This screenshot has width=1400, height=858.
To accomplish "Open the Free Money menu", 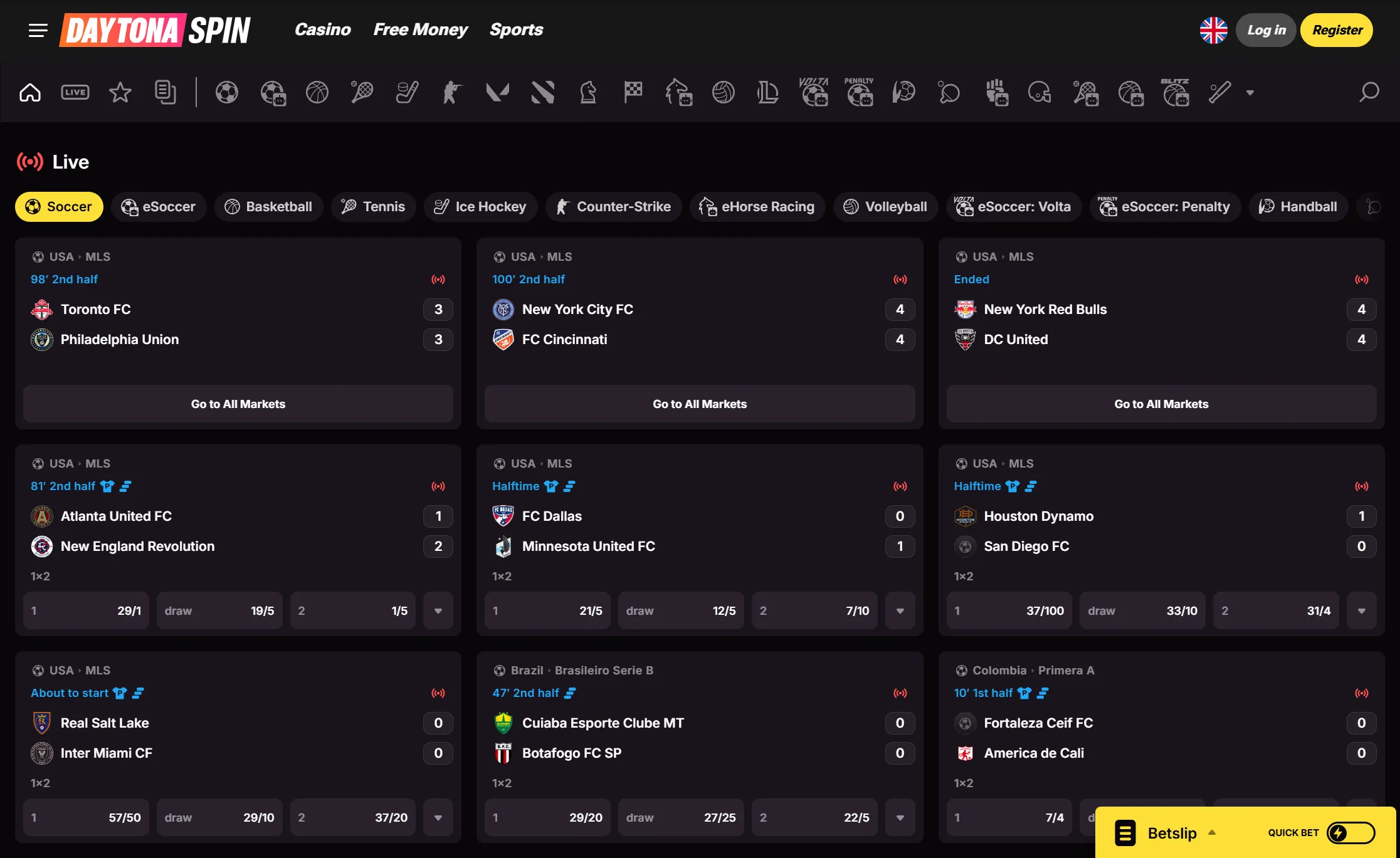I will (x=421, y=29).
